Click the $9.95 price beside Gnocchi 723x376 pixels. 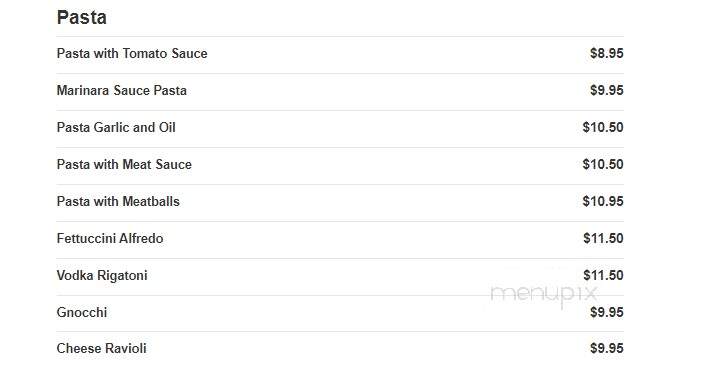(606, 312)
